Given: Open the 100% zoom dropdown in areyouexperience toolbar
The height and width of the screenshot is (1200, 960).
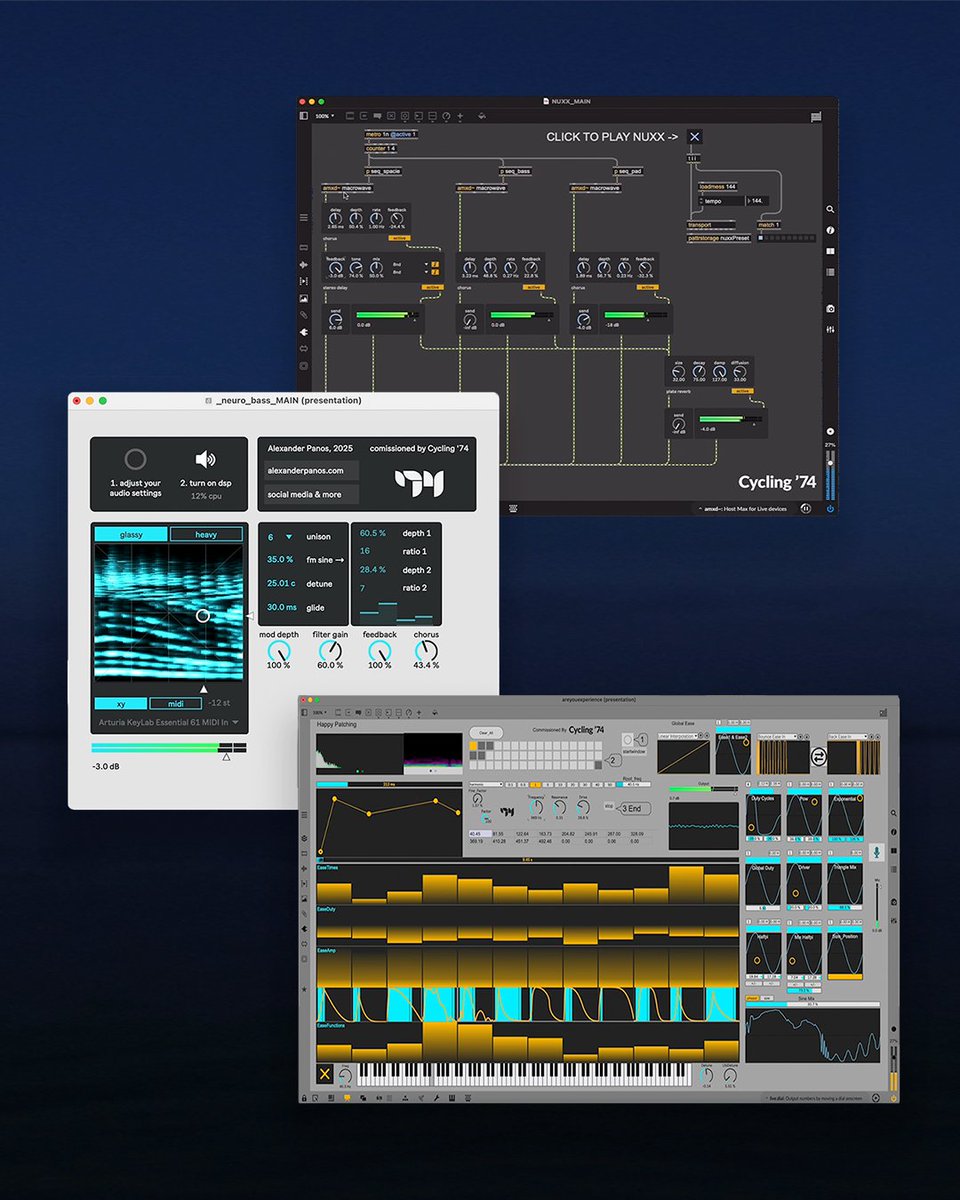Looking at the screenshot, I should pyautogui.click(x=318, y=712).
